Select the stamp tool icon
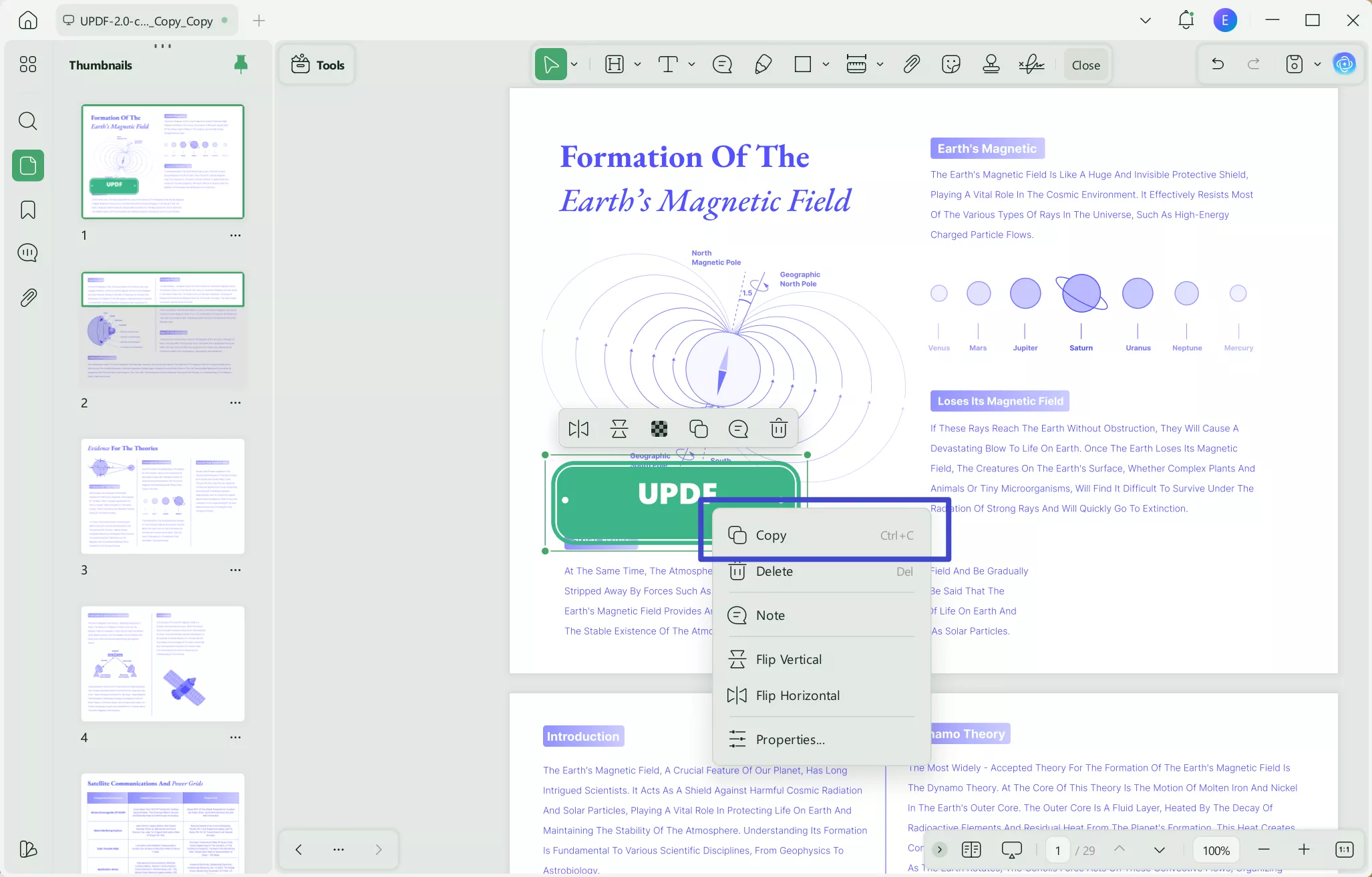Screen dimensions: 1372x877 click(991, 64)
